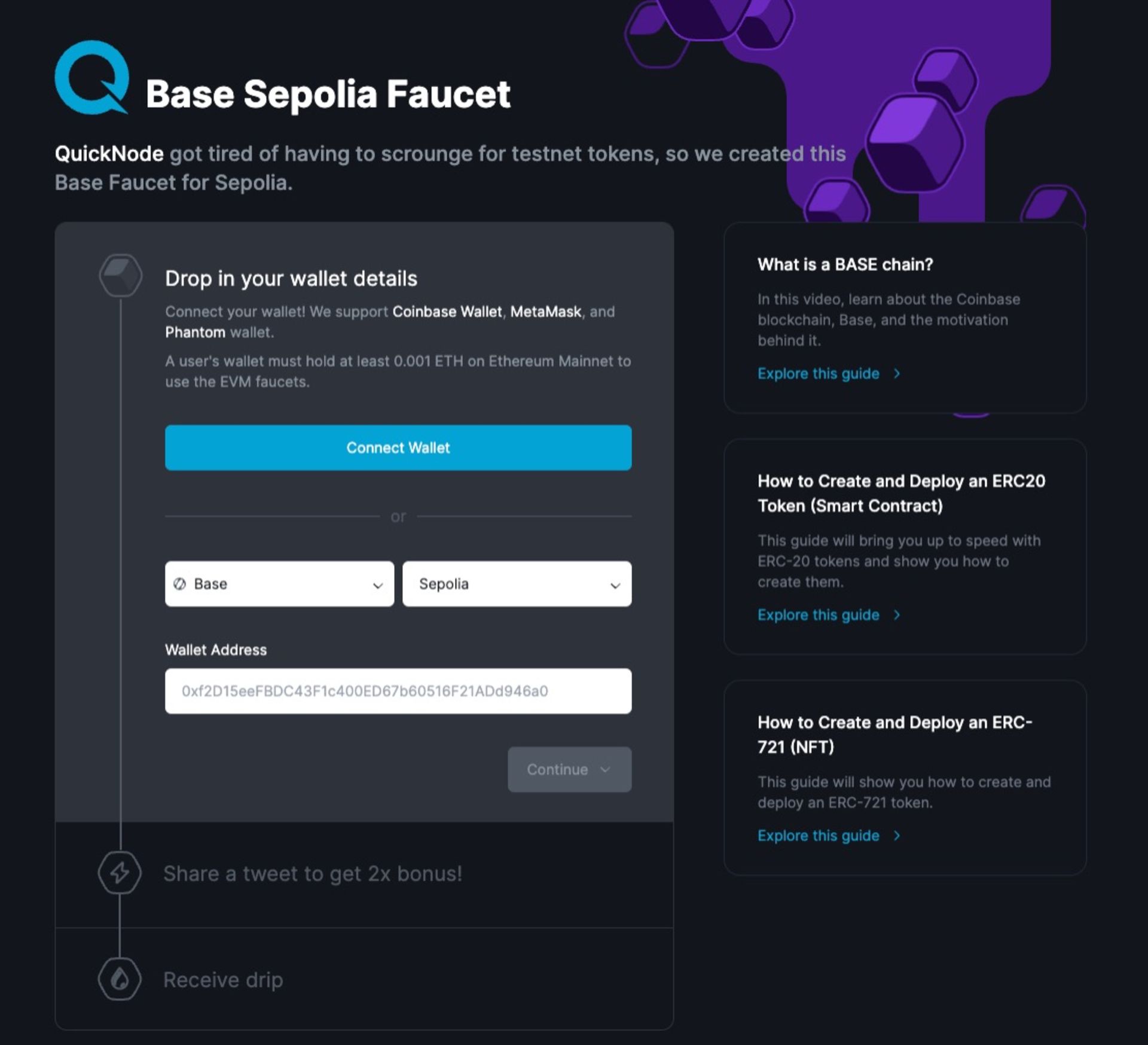Viewport: 1148px width, 1045px height.
Task: Click arrow next to ERC20 guide link
Action: 896,615
